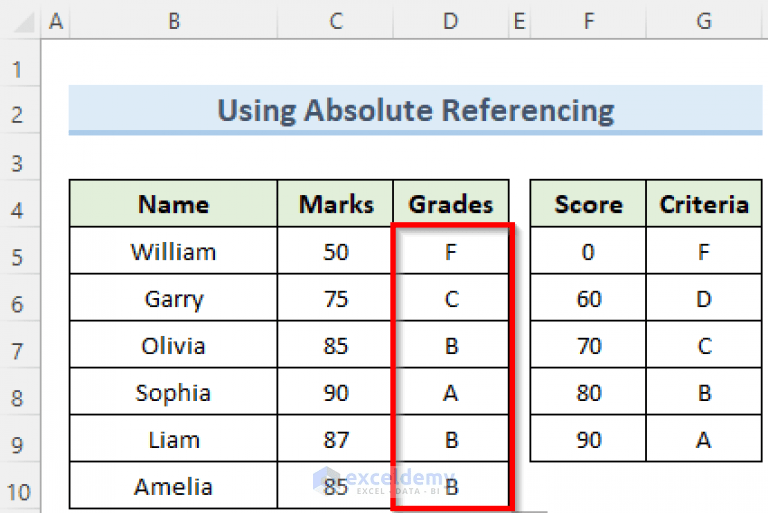Screen dimensions: 768x513
Task: Select the Score cell showing 0
Action: tap(588, 251)
